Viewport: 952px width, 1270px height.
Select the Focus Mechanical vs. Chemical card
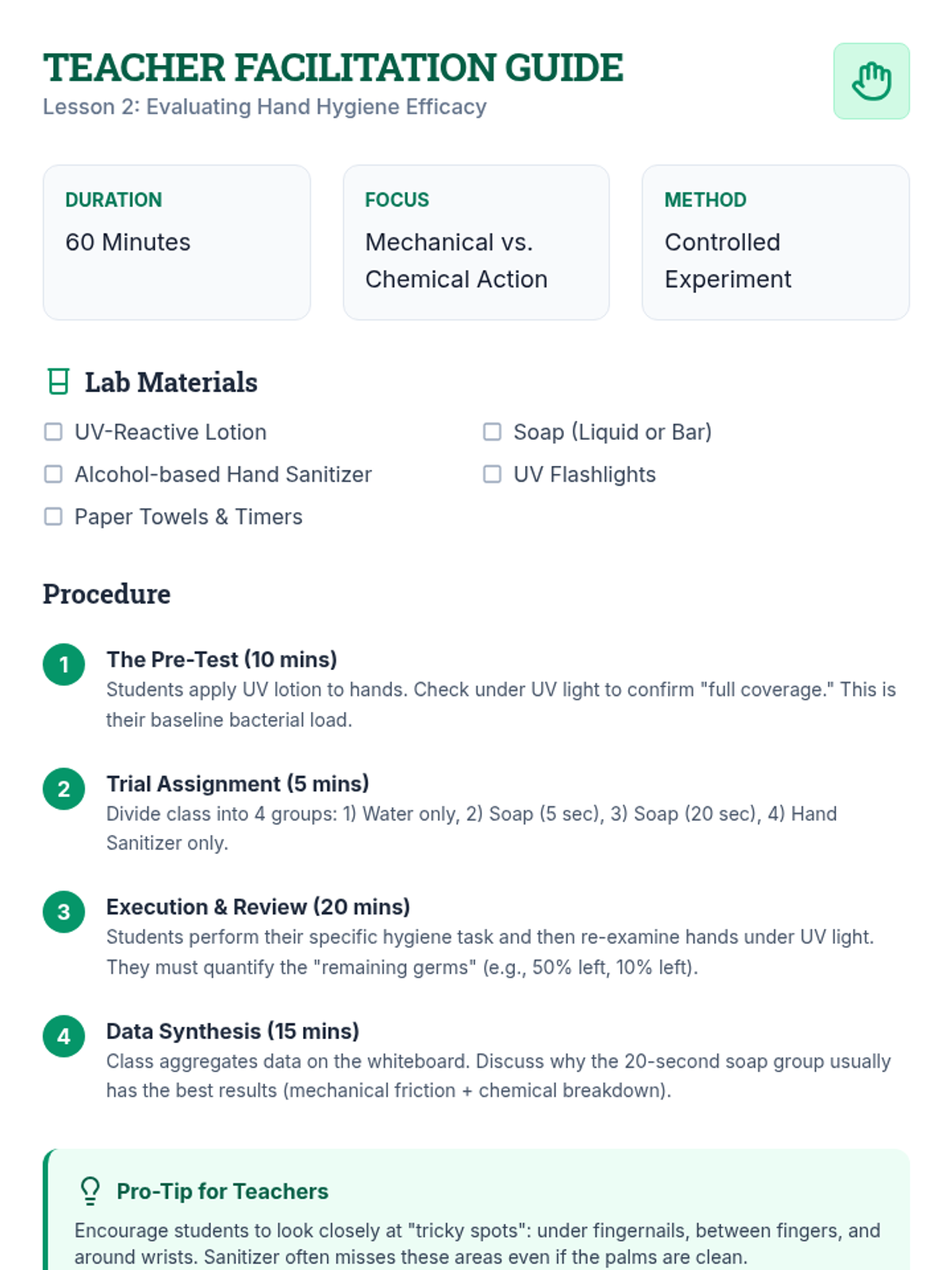click(x=476, y=242)
